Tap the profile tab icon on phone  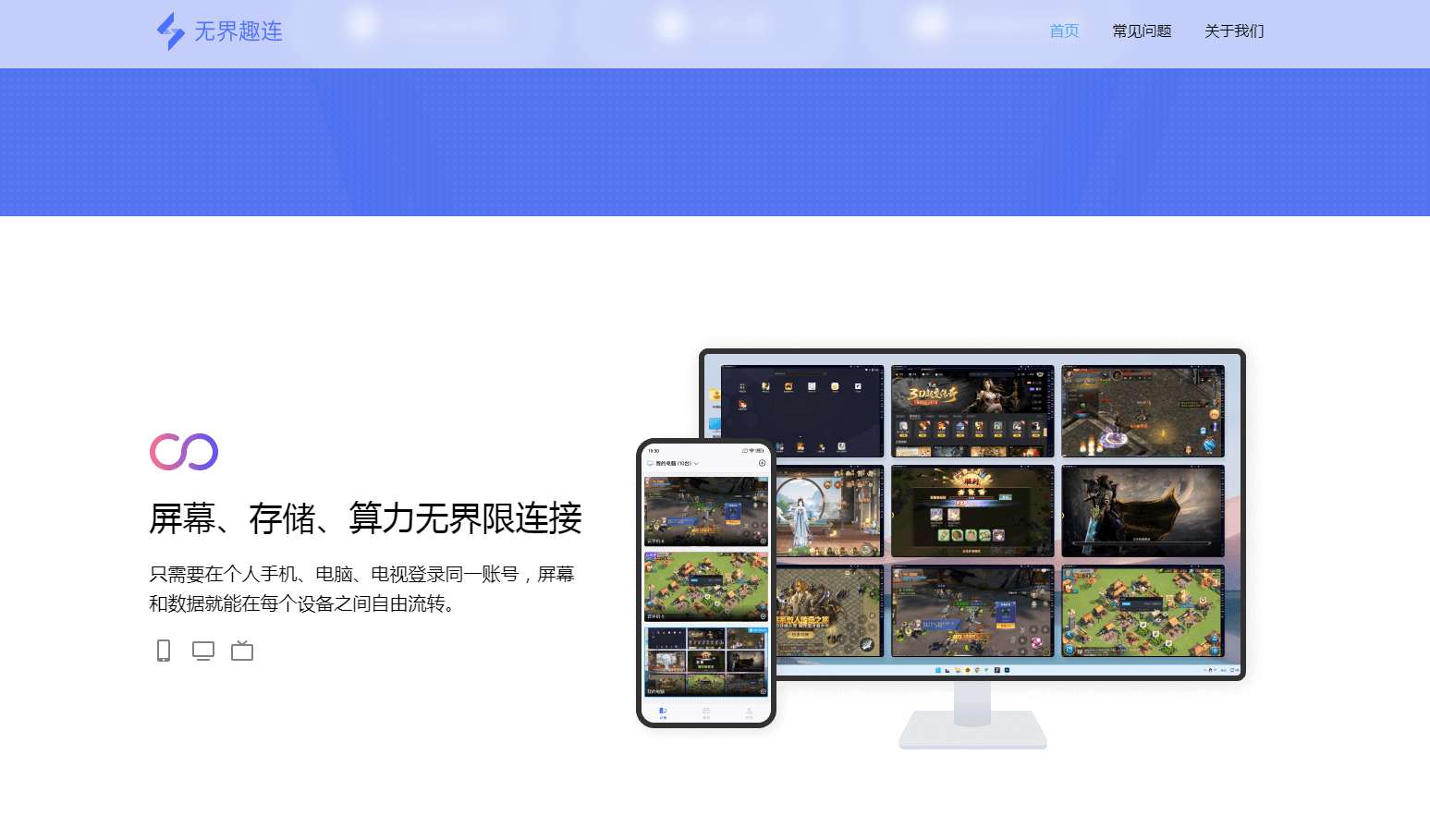(749, 712)
